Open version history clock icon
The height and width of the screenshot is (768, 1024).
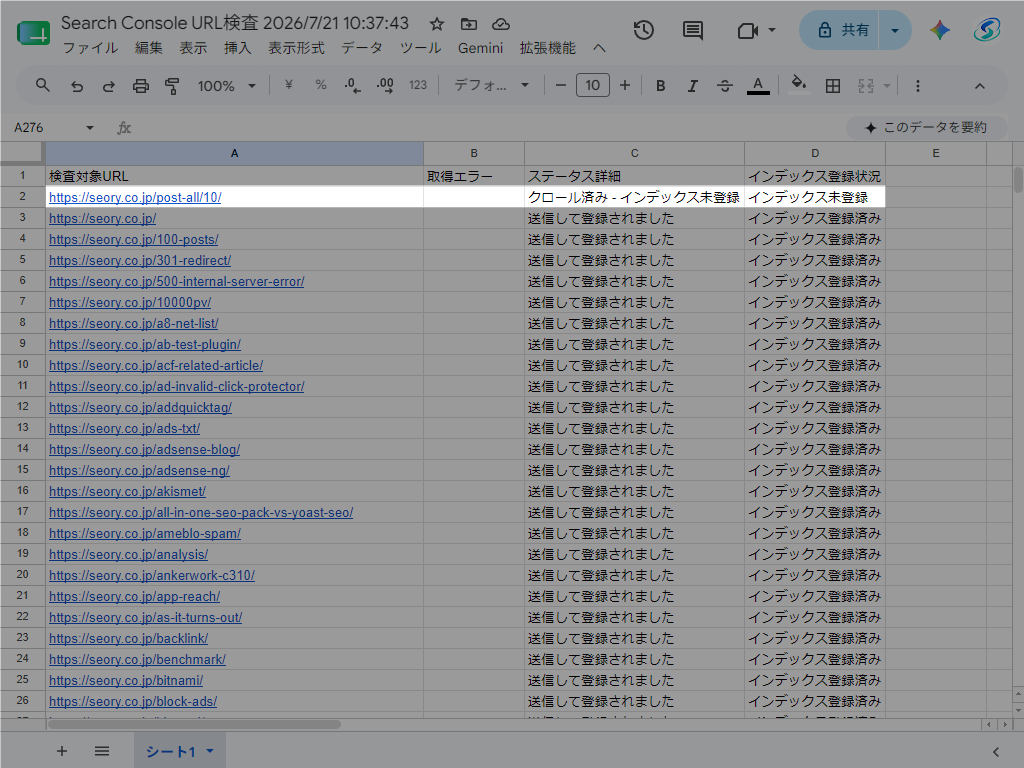point(643,30)
